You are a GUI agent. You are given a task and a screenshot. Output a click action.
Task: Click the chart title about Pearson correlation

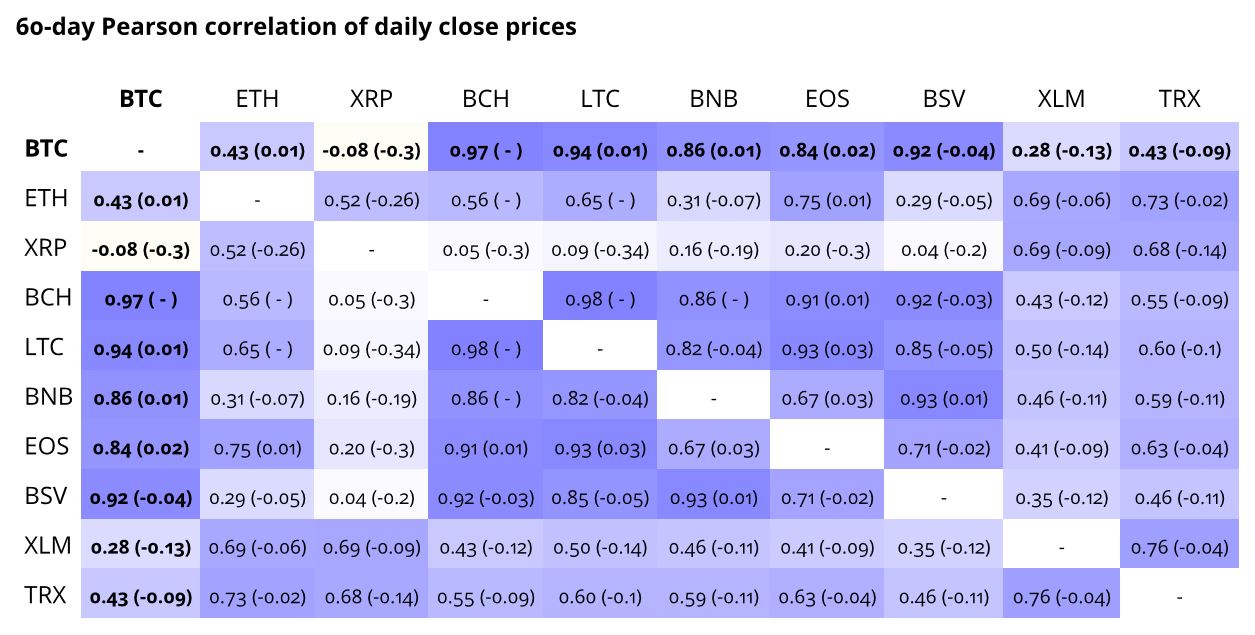click(296, 27)
